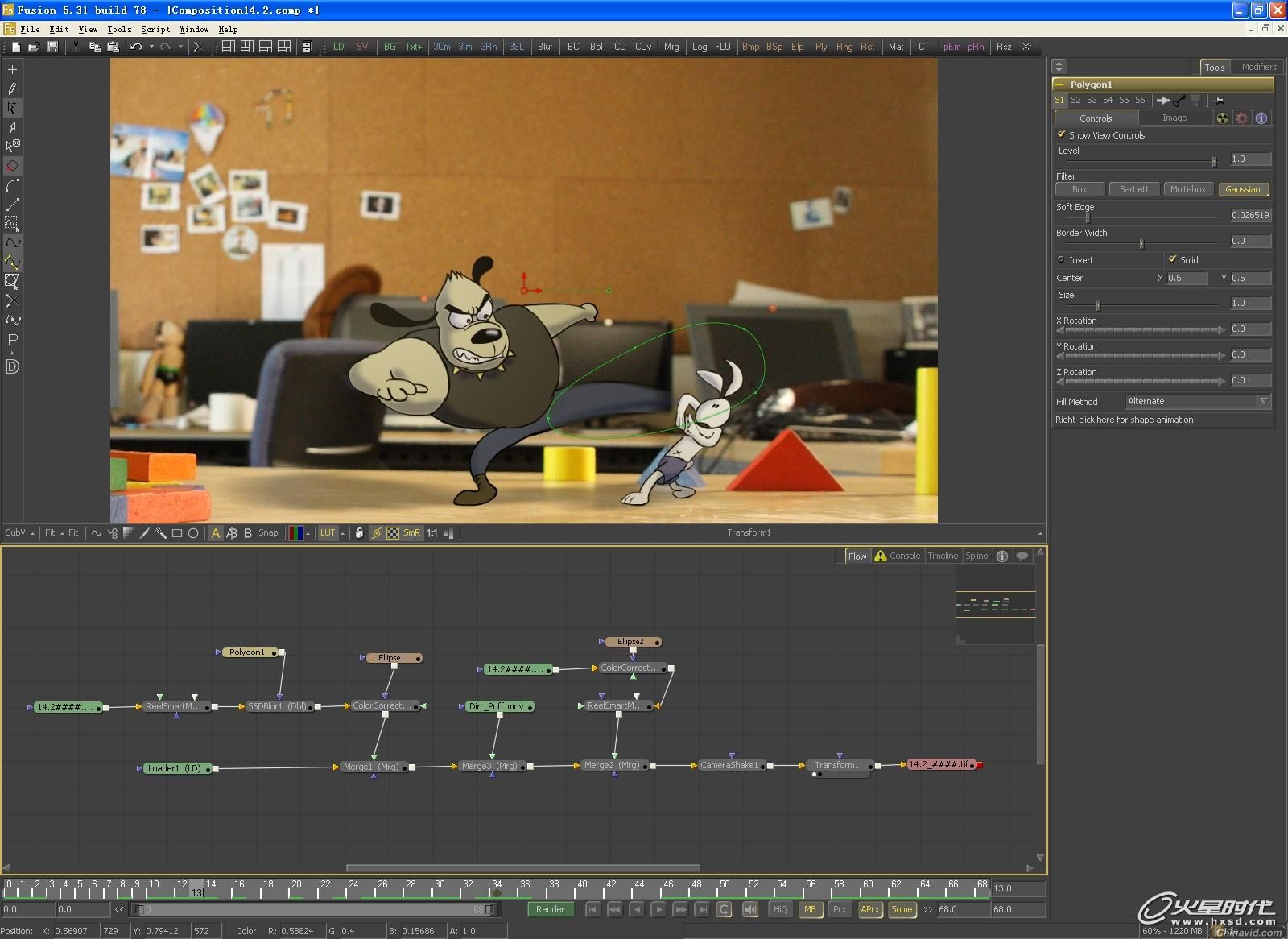
Task: Add a Color Corrector with the CC button
Action: click(620, 47)
